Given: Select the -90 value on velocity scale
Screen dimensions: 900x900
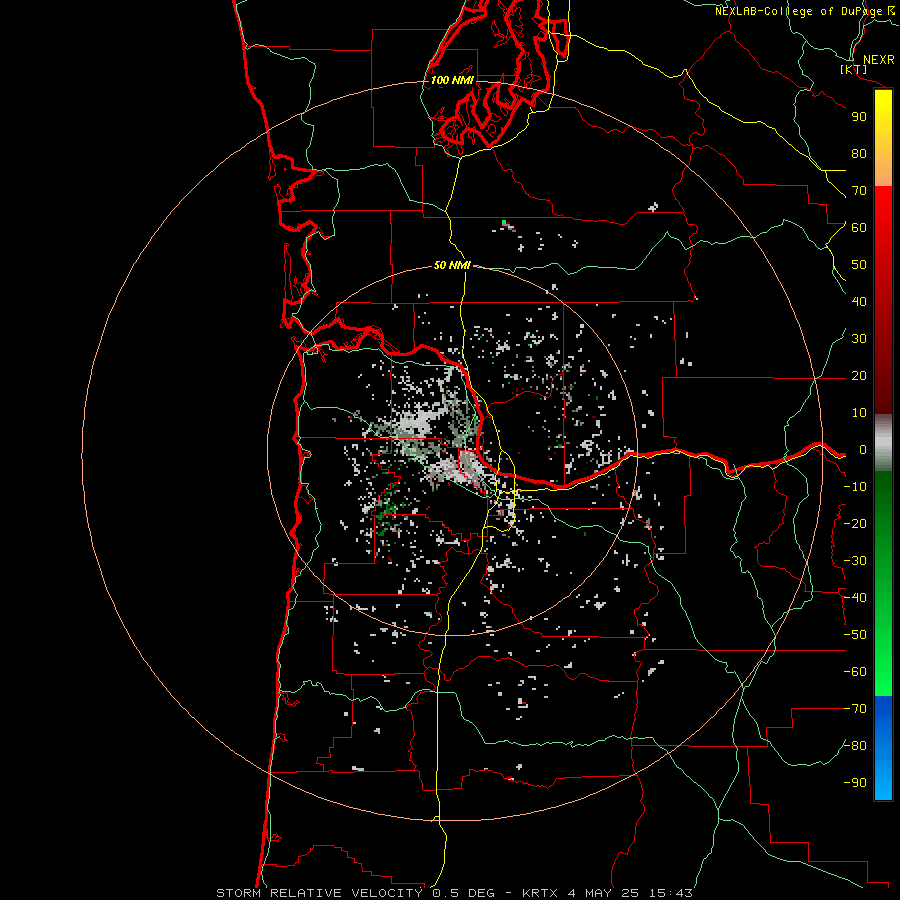Looking at the screenshot, I should pyautogui.click(x=855, y=783).
